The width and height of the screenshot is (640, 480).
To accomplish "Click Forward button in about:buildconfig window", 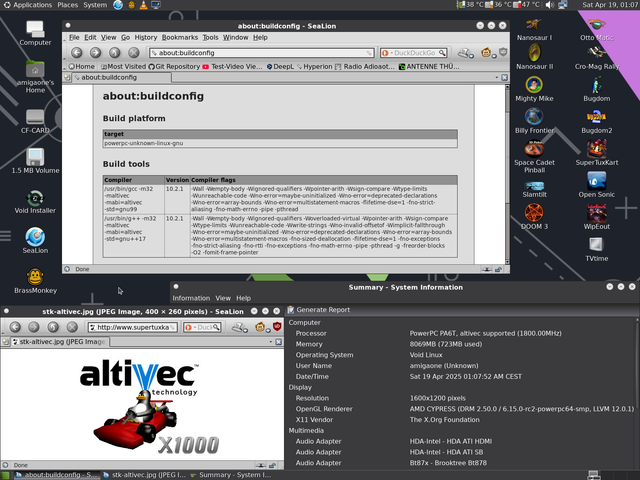I will 96,52.
